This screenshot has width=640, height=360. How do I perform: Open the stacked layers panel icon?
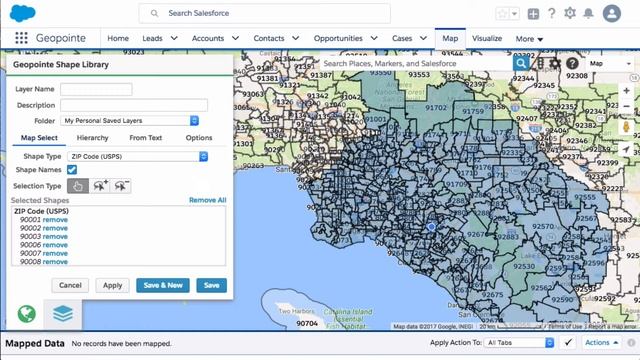point(63,314)
